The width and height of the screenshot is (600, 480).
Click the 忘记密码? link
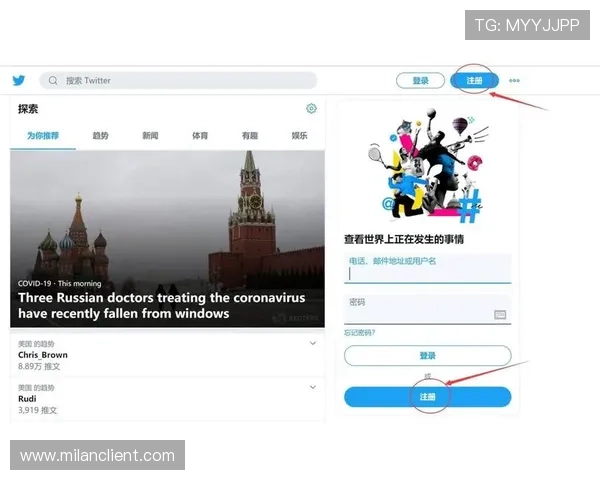coord(359,333)
